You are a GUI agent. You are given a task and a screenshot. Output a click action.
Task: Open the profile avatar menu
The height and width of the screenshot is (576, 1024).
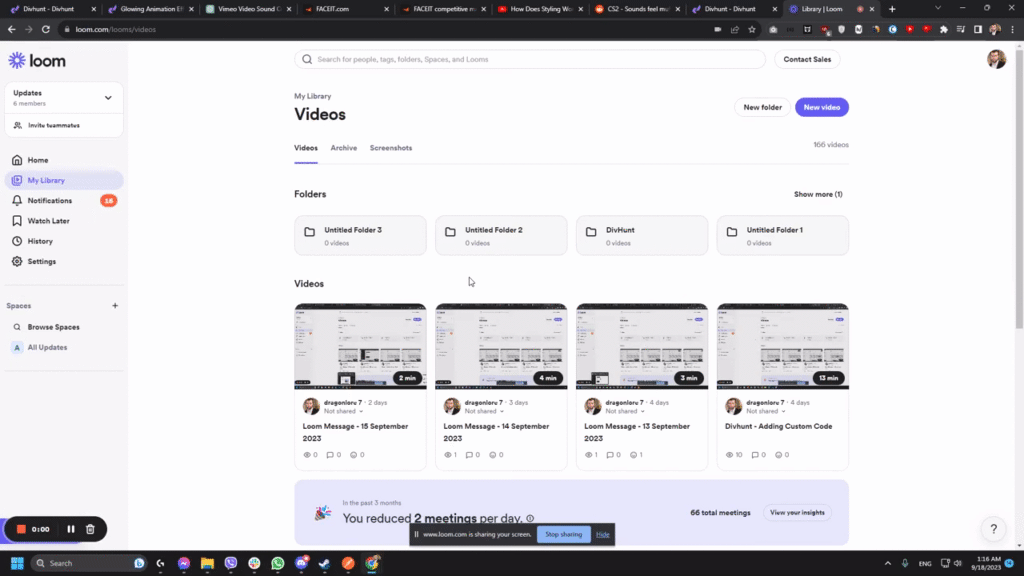(997, 59)
